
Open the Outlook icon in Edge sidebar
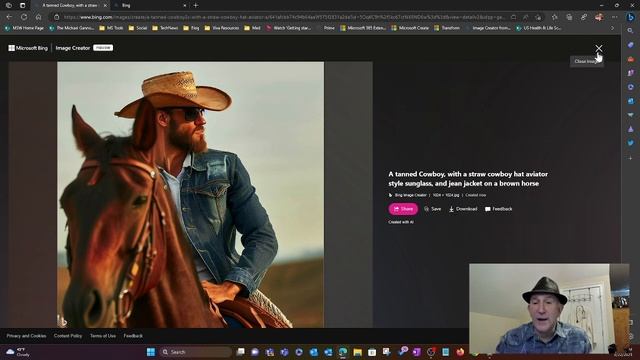pos(631,101)
